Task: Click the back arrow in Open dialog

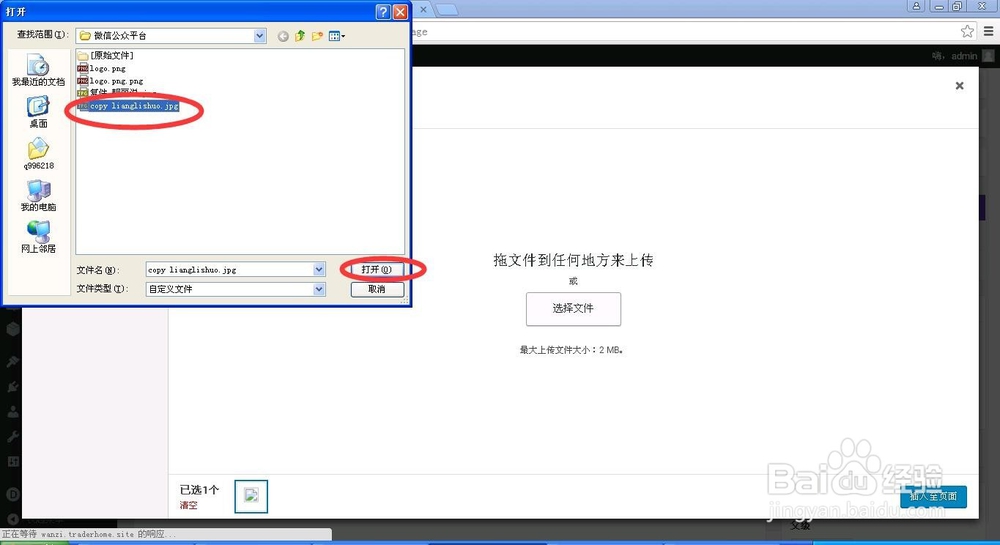Action: [x=283, y=36]
